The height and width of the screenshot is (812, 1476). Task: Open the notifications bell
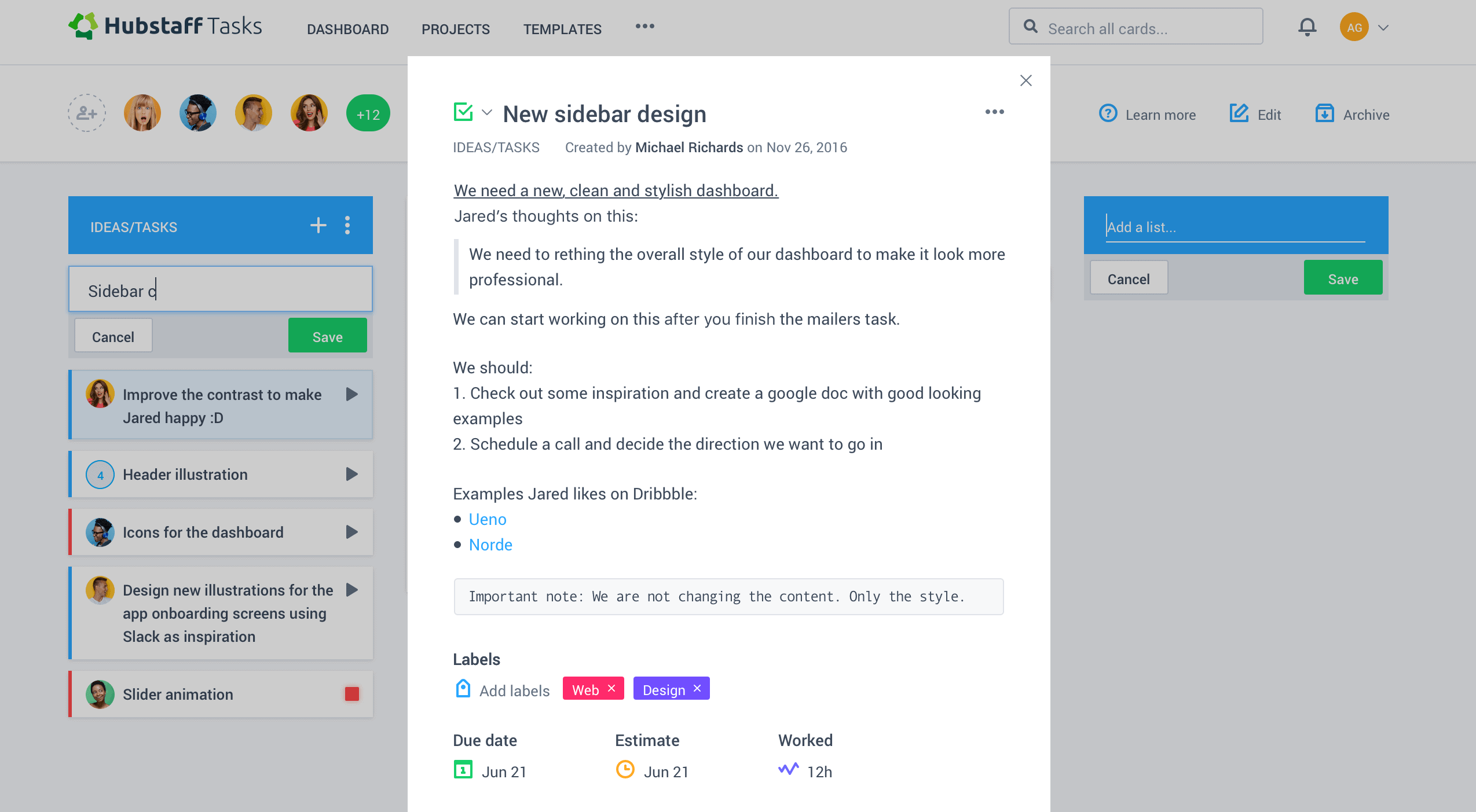(x=1307, y=27)
